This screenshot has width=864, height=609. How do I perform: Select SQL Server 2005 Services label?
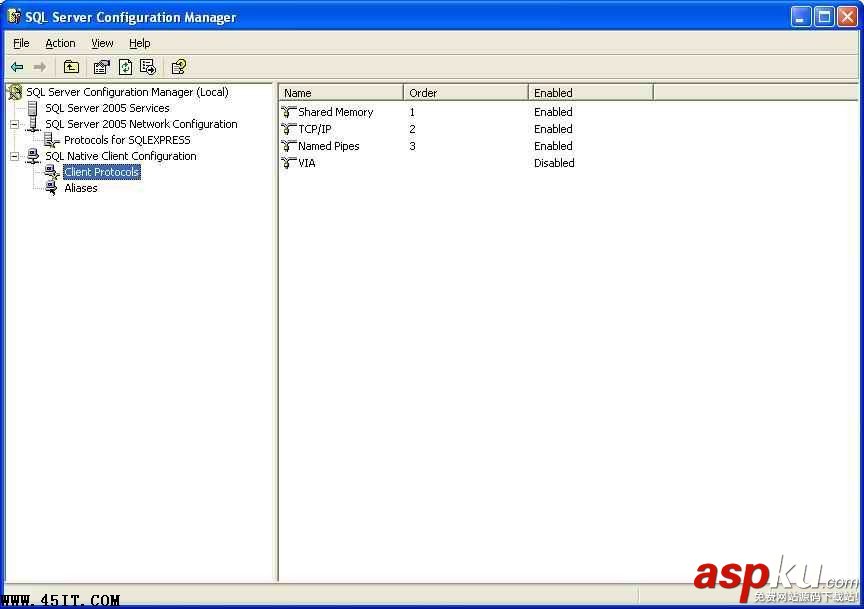pos(107,108)
